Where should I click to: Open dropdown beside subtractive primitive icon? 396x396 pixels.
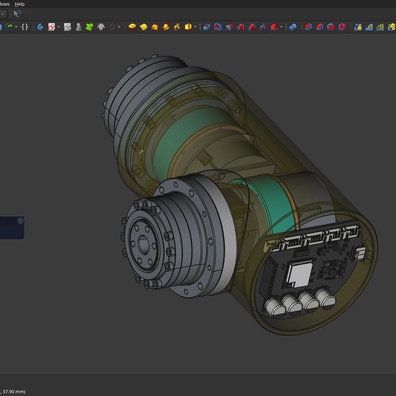281,27
